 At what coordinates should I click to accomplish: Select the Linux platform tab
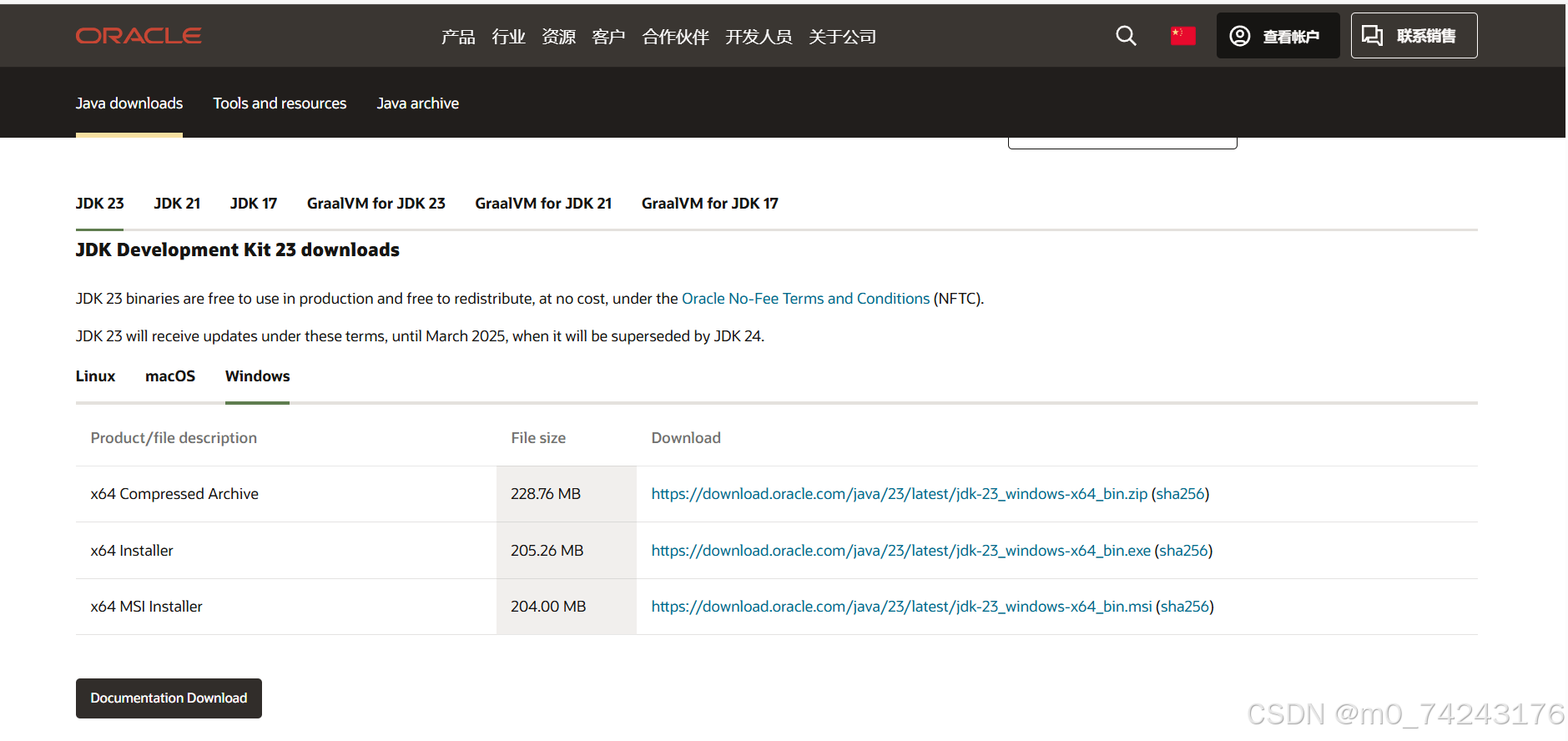coord(95,376)
